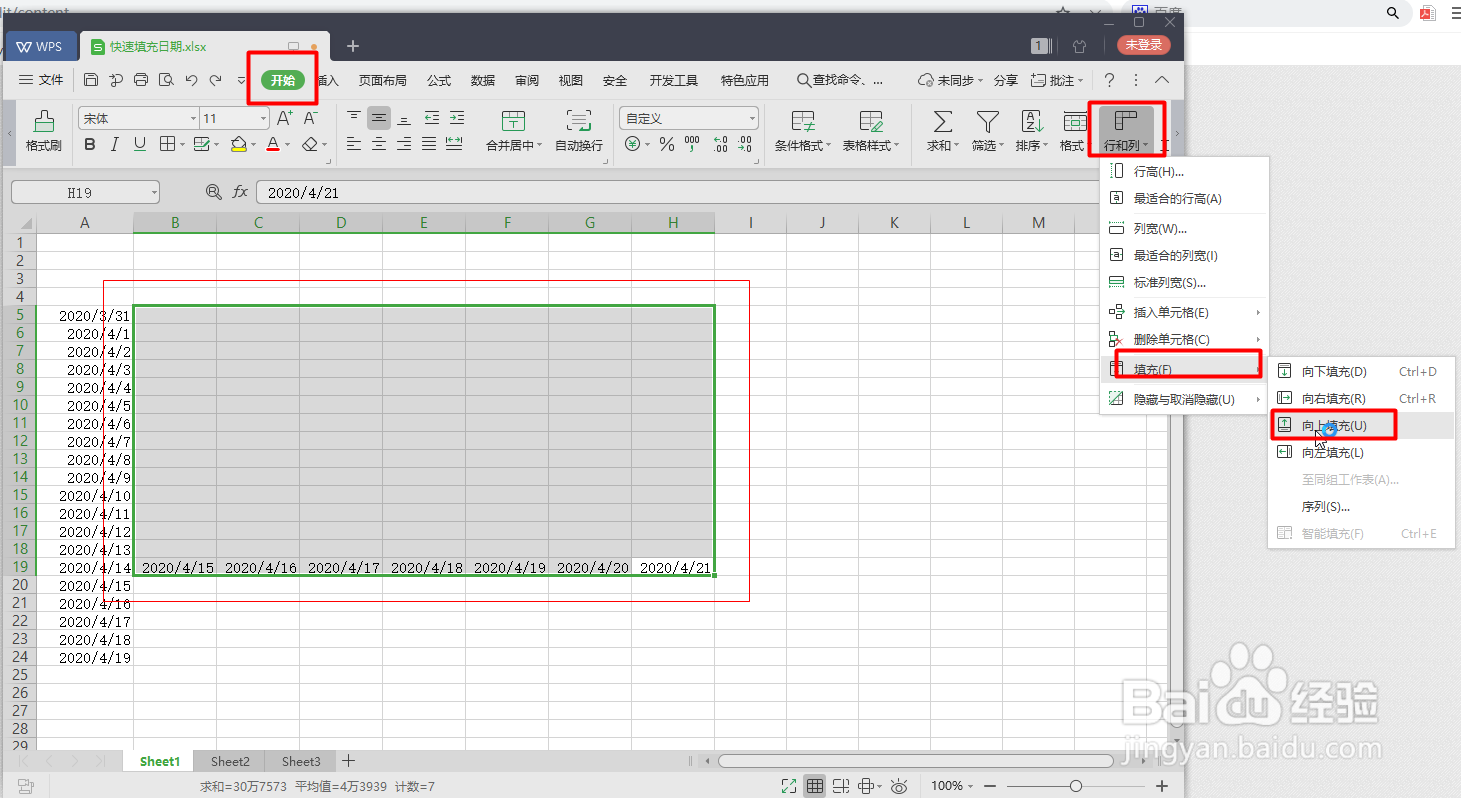The width and height of the screenshot is (1461, 798).
Task: Switch to normal grid view in status bar
Action: (815, 786)
